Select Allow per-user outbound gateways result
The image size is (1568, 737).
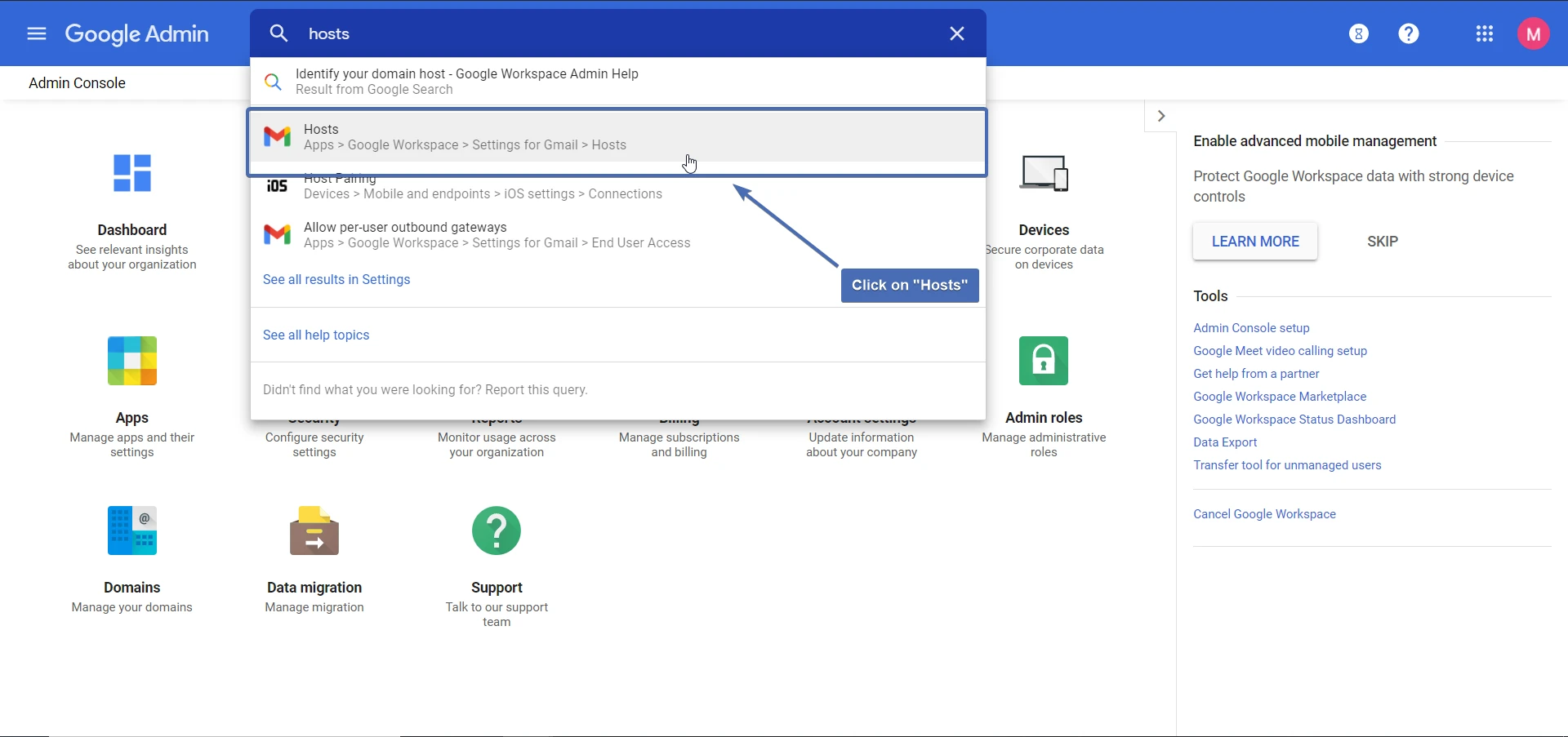point(497,235)
